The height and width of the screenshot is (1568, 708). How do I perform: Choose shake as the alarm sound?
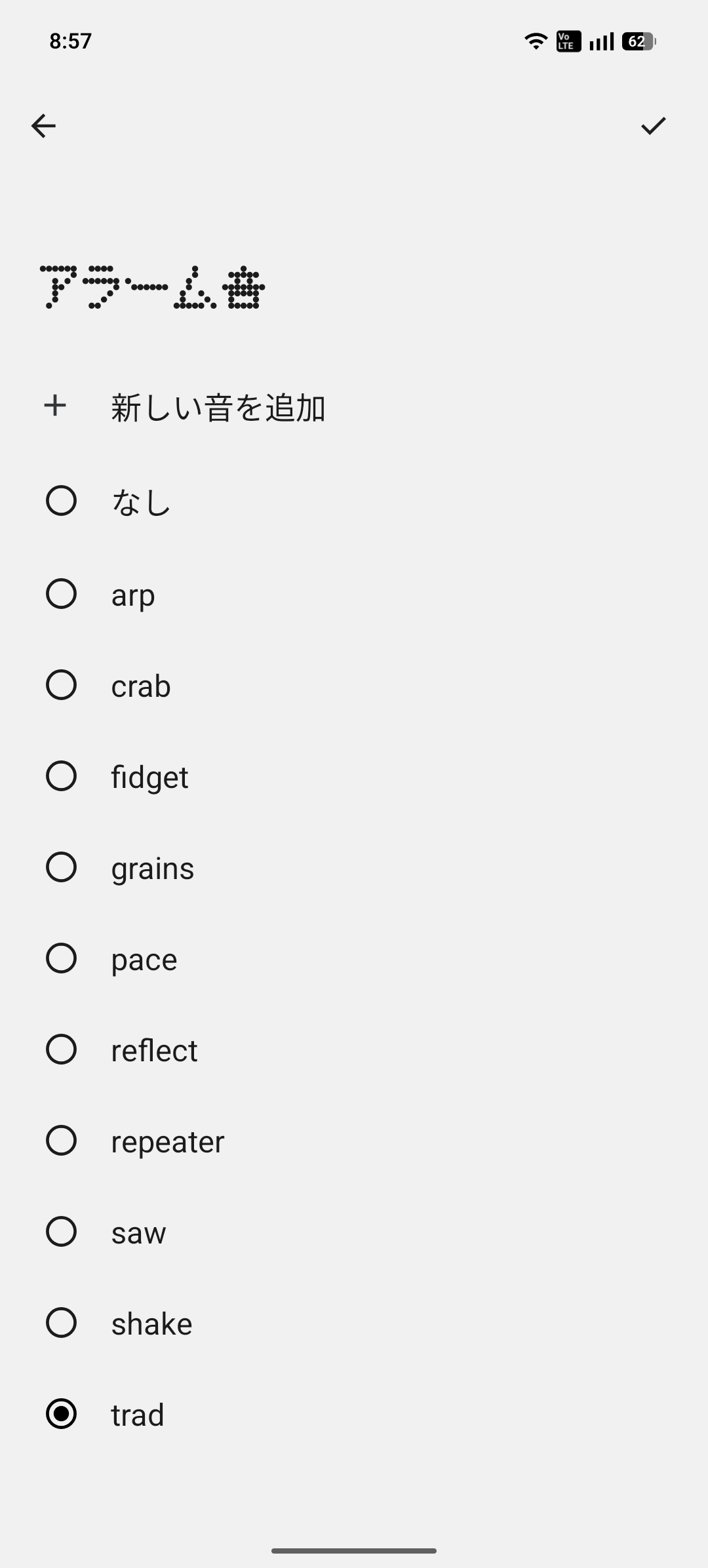pyautogui.click(x=62, y=1323)
